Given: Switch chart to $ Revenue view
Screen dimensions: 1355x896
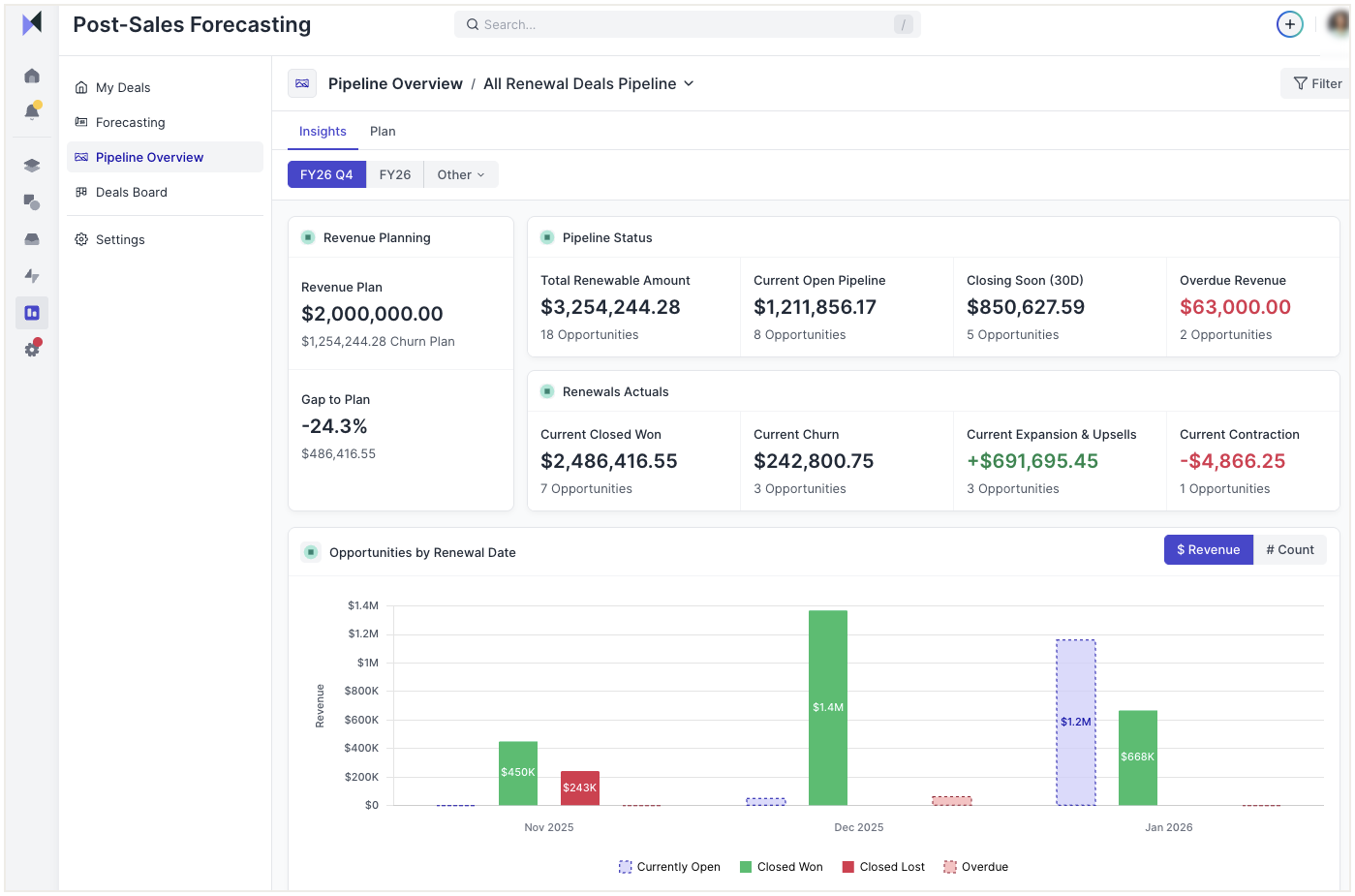Looking at the screenshot, I should 1208,549.
